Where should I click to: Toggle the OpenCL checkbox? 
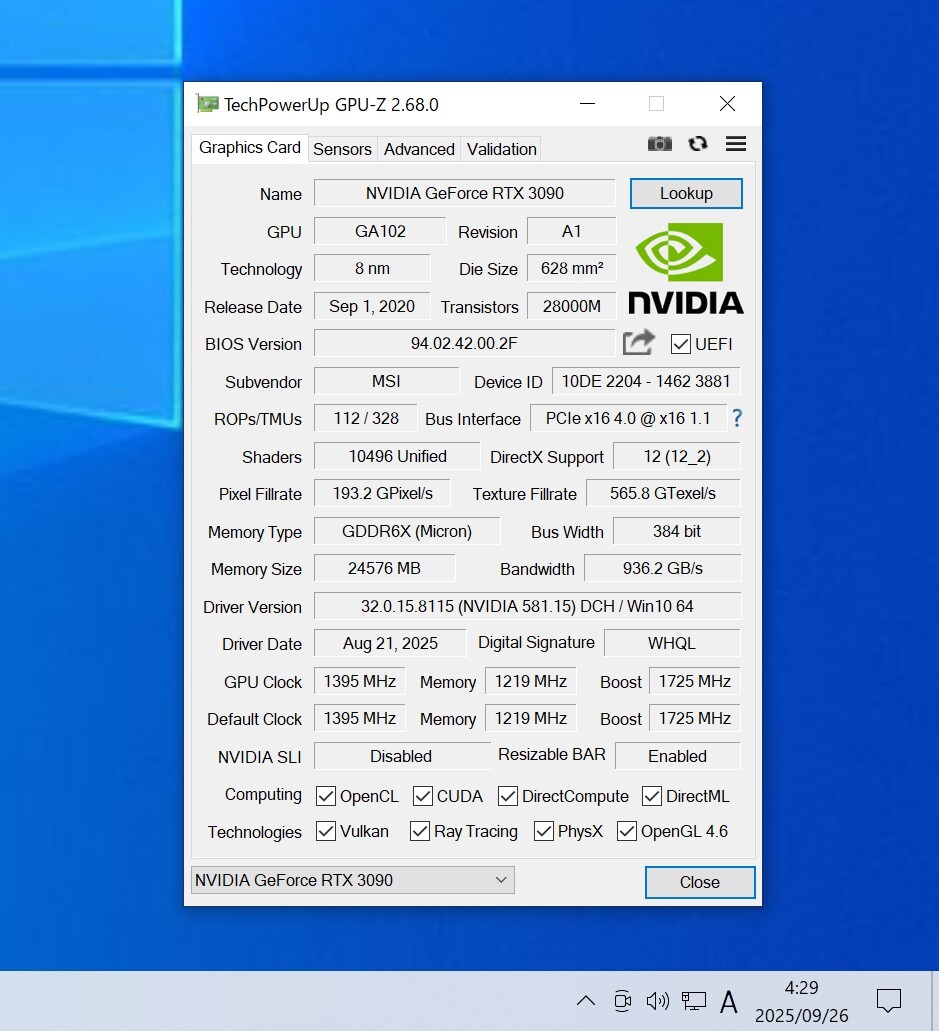(x=325, y=796)
